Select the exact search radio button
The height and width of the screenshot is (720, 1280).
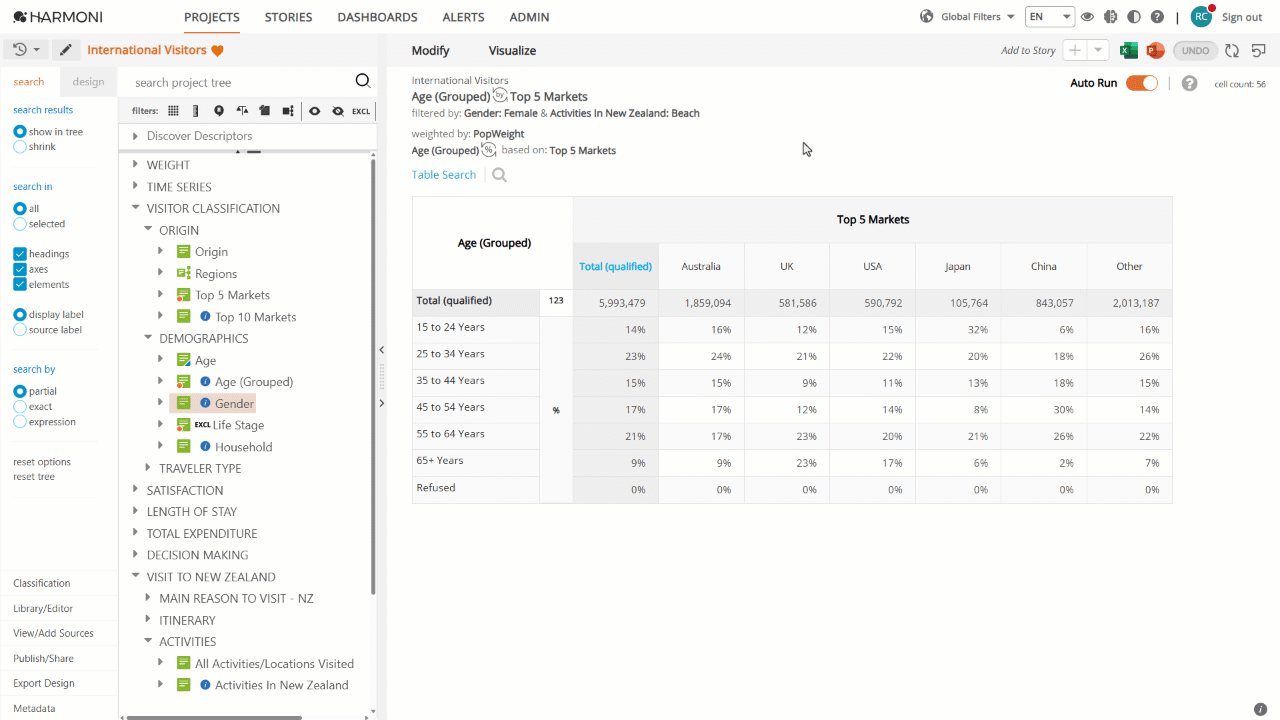(20, 407)
